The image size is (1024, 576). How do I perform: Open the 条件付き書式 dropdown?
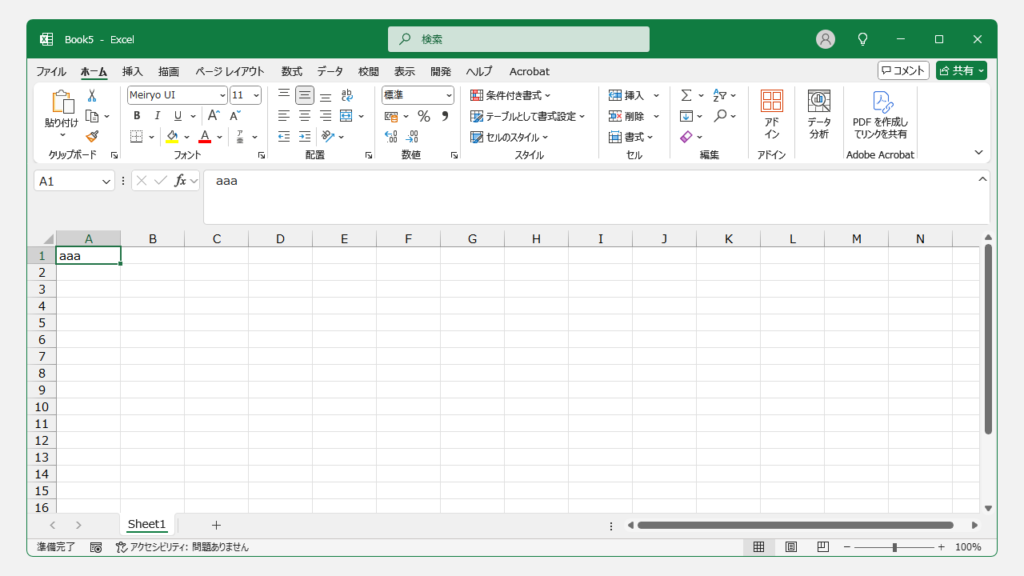pos(511,96)
